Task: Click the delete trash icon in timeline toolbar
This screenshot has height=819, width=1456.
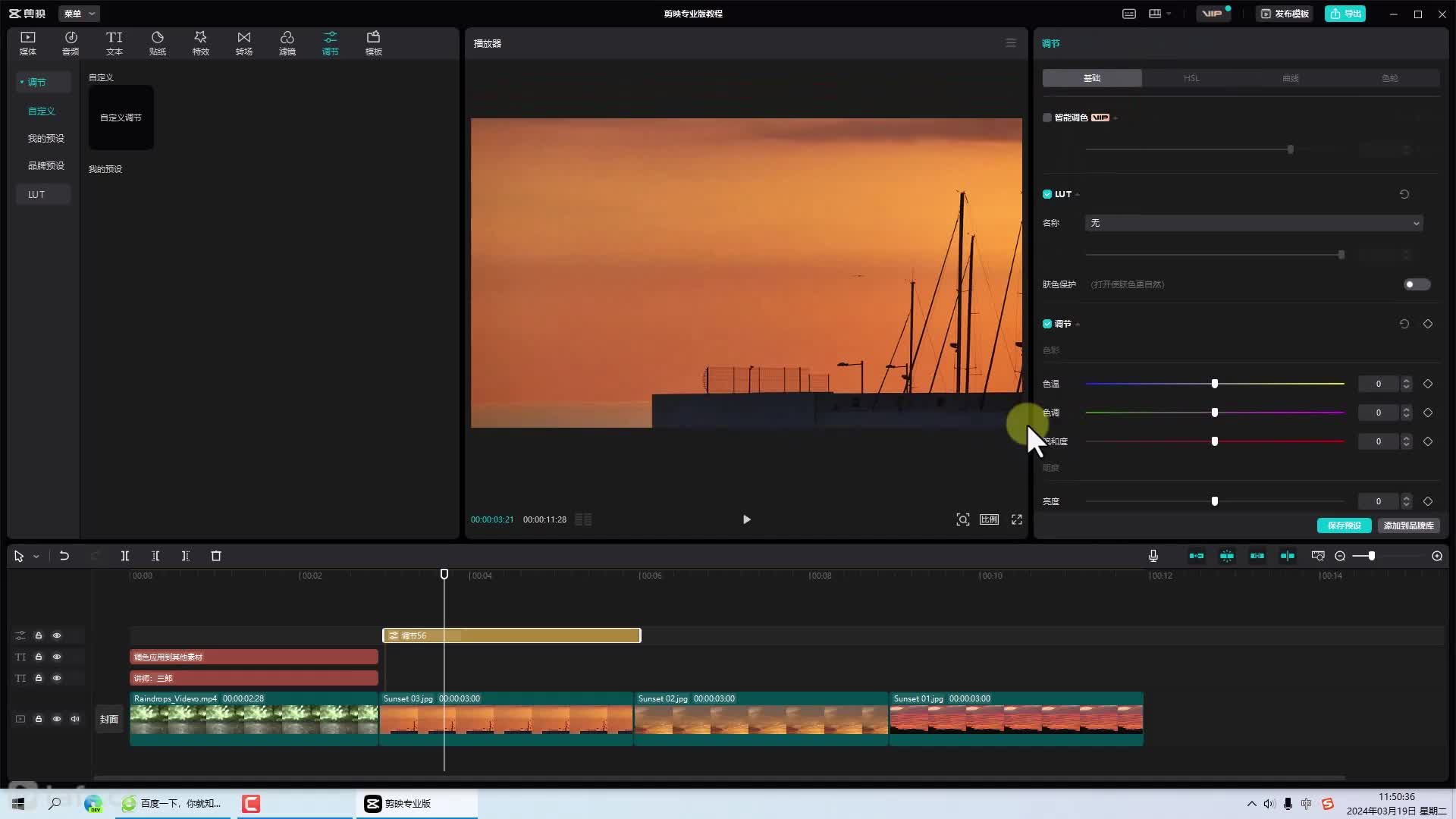Action: pos(216,556)
